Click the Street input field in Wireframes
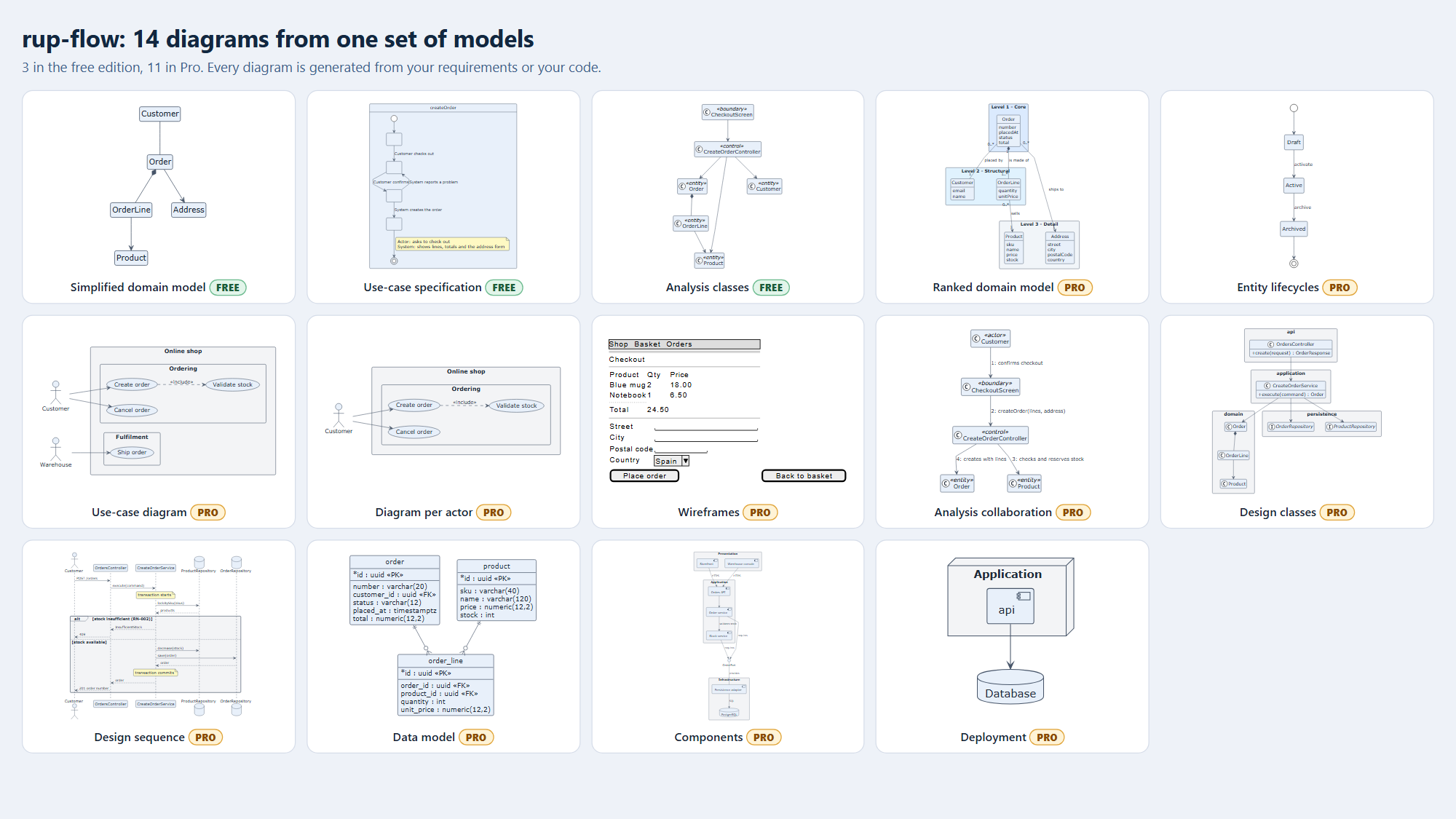The height and width of the screenshot is (819, 1456). coord(706,427)
